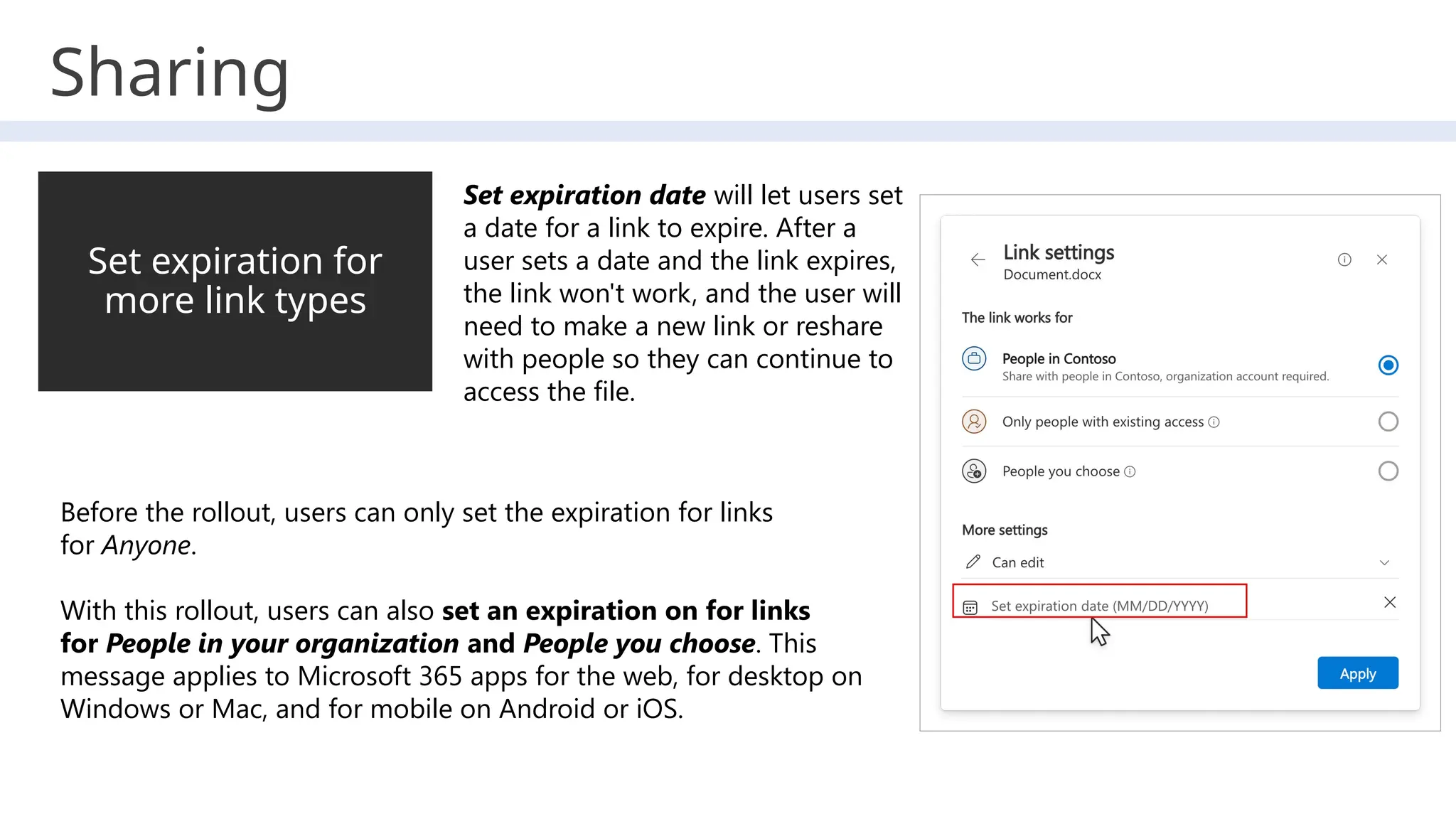Expand the Can edit permission dropdown
The image size is (1456, 819).
point(1384,562)
